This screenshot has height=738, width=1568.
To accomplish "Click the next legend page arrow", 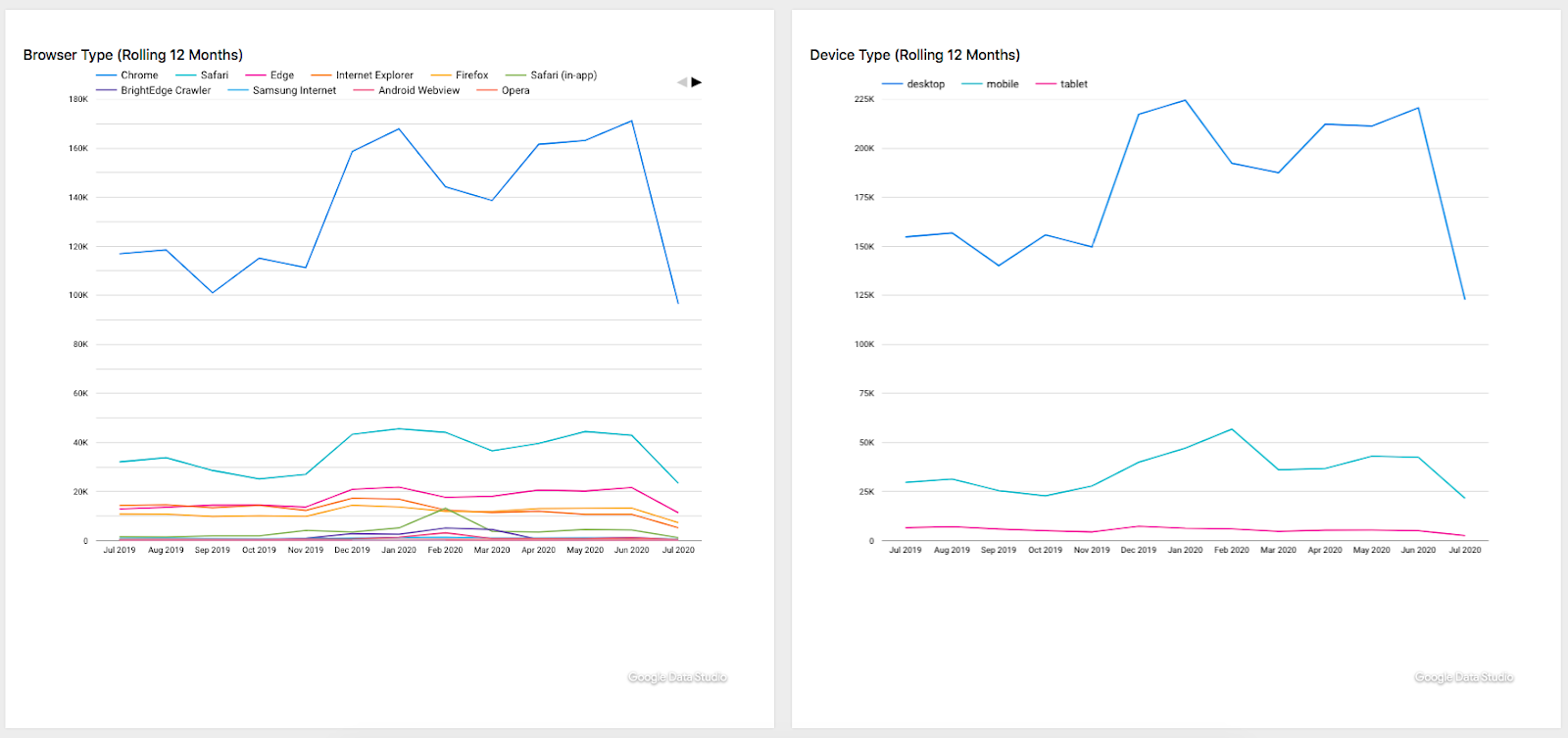I will click(697, 82).
